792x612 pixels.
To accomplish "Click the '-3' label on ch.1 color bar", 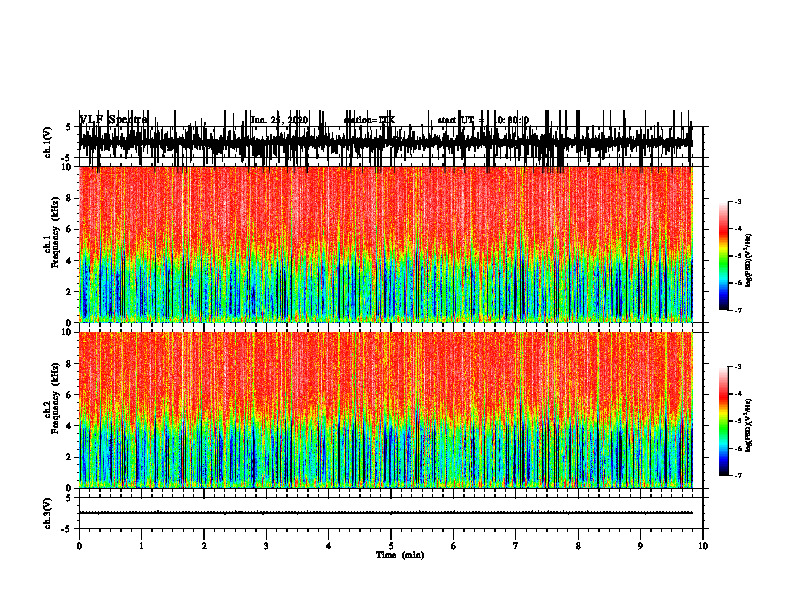I will (x=737, y=201).
